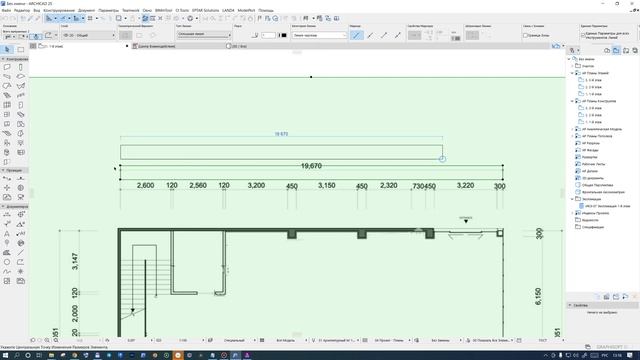Viewport: 640px width, 360px height.
Task: Toggle snap guides button in main toolbar
Action: pos(64,18)
